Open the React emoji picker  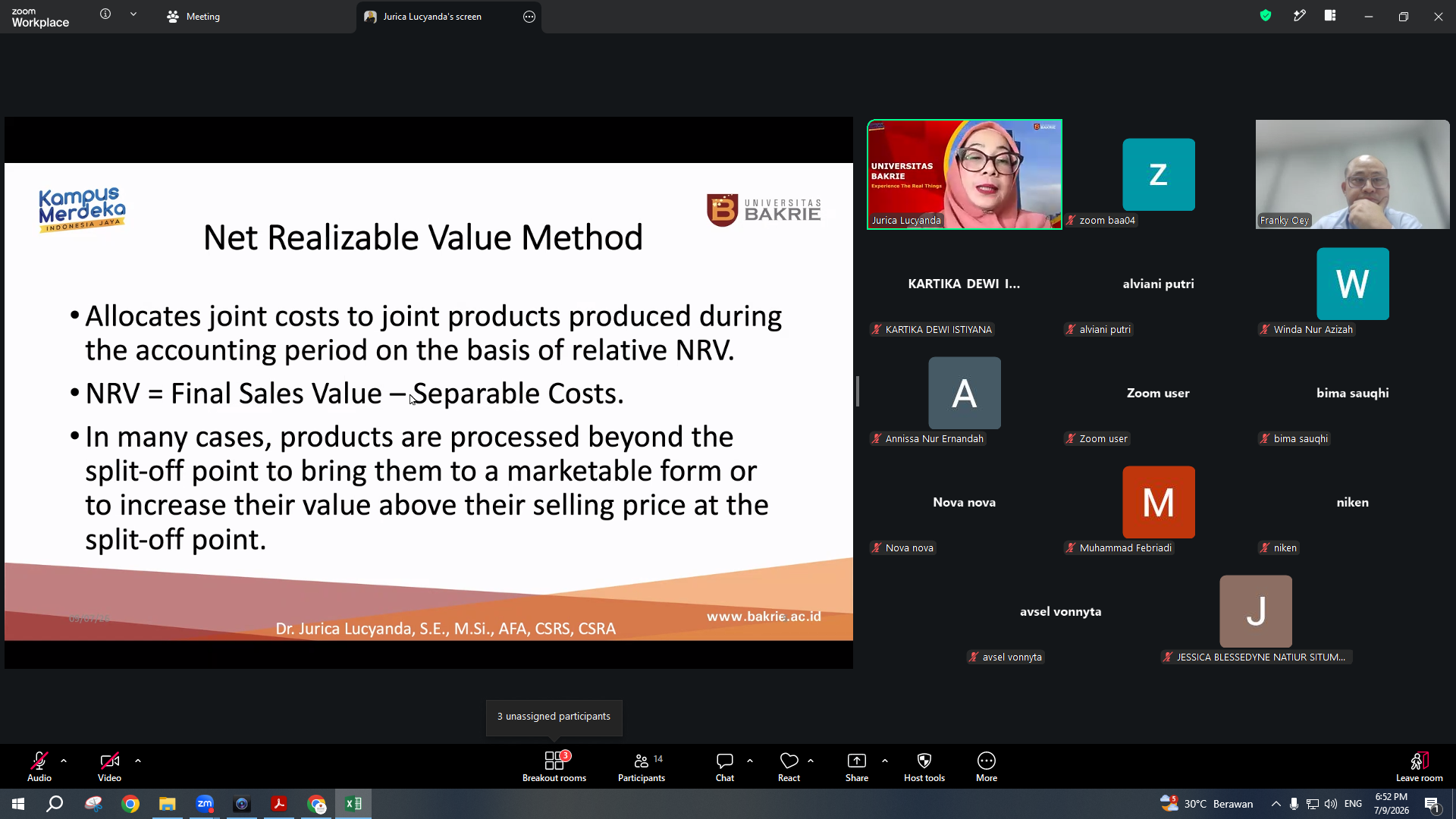[789, 766]
